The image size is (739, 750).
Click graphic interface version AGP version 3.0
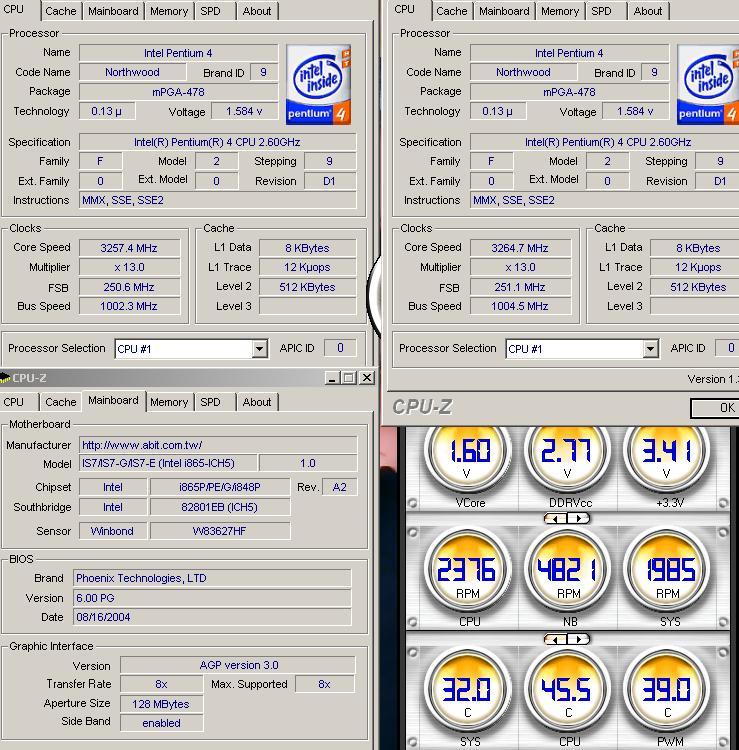tap(238, 665)
